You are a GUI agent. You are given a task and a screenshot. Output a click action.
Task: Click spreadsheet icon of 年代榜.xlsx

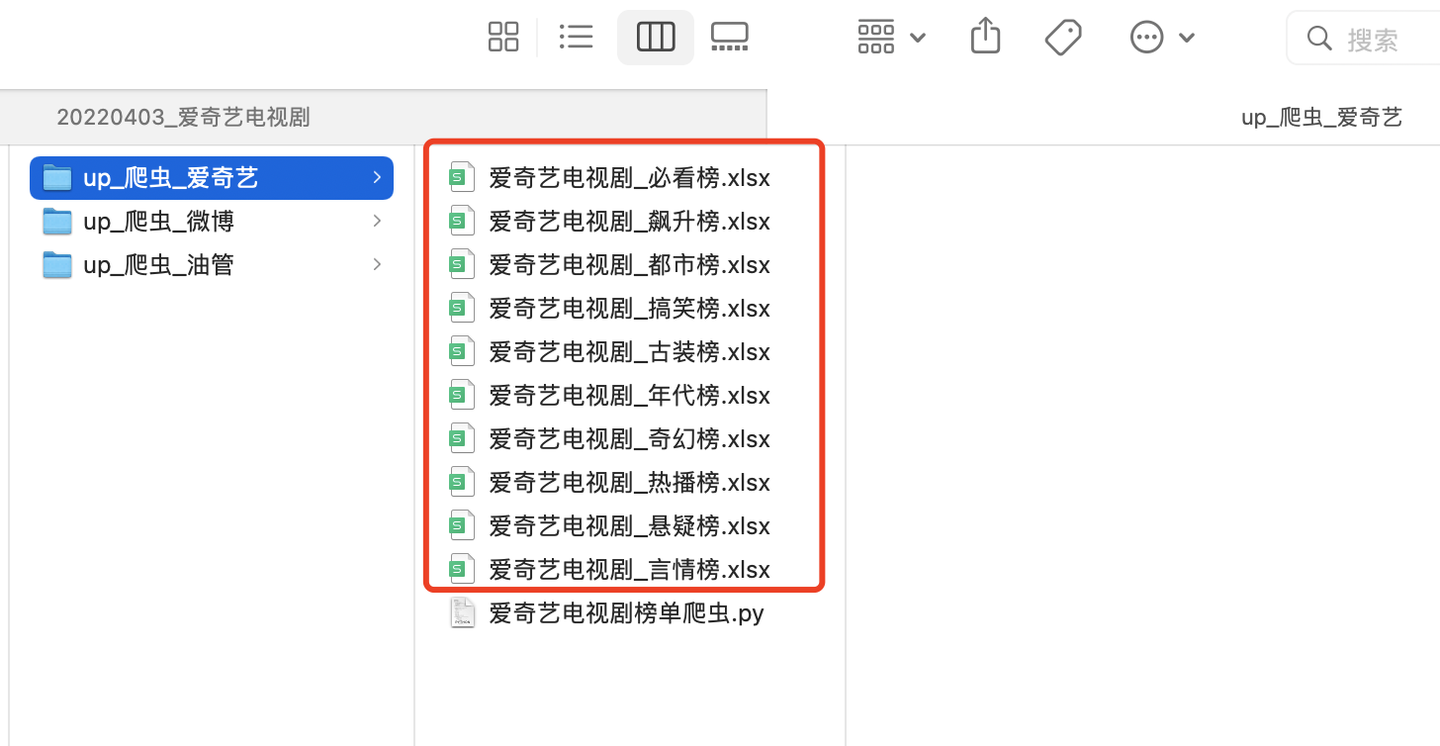461,394
